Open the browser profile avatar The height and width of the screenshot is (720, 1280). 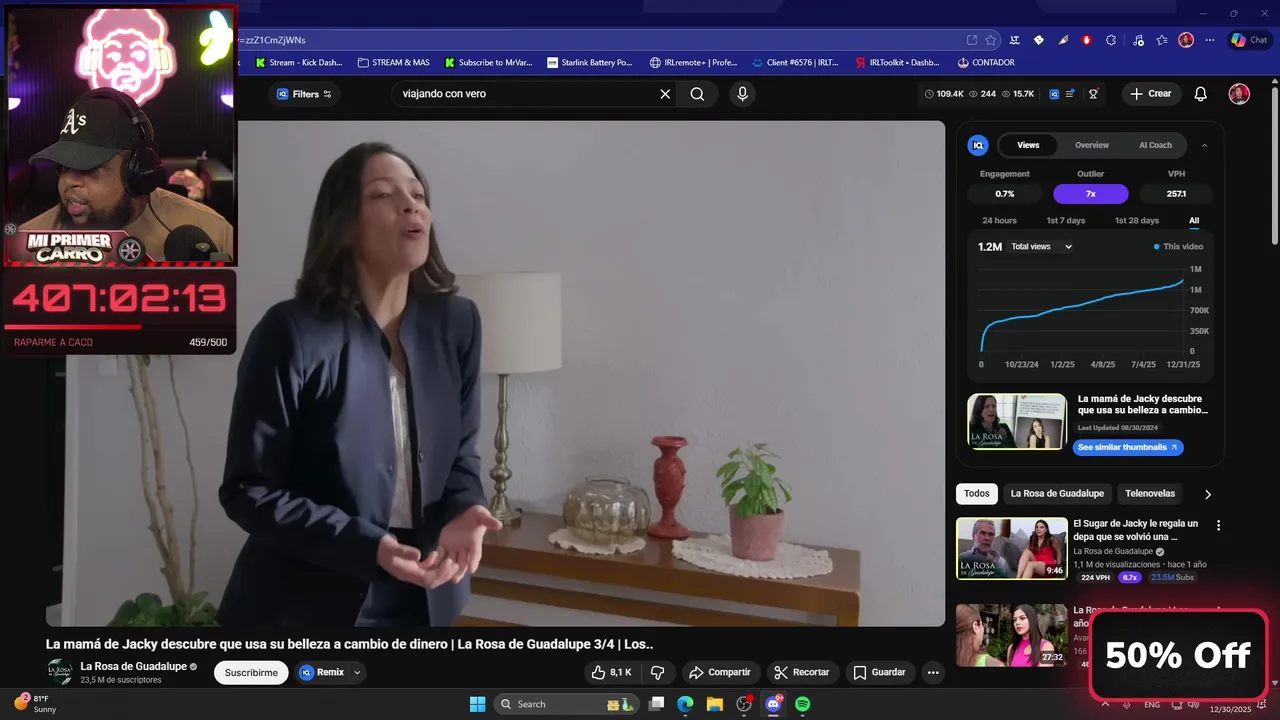[1186, 40]
